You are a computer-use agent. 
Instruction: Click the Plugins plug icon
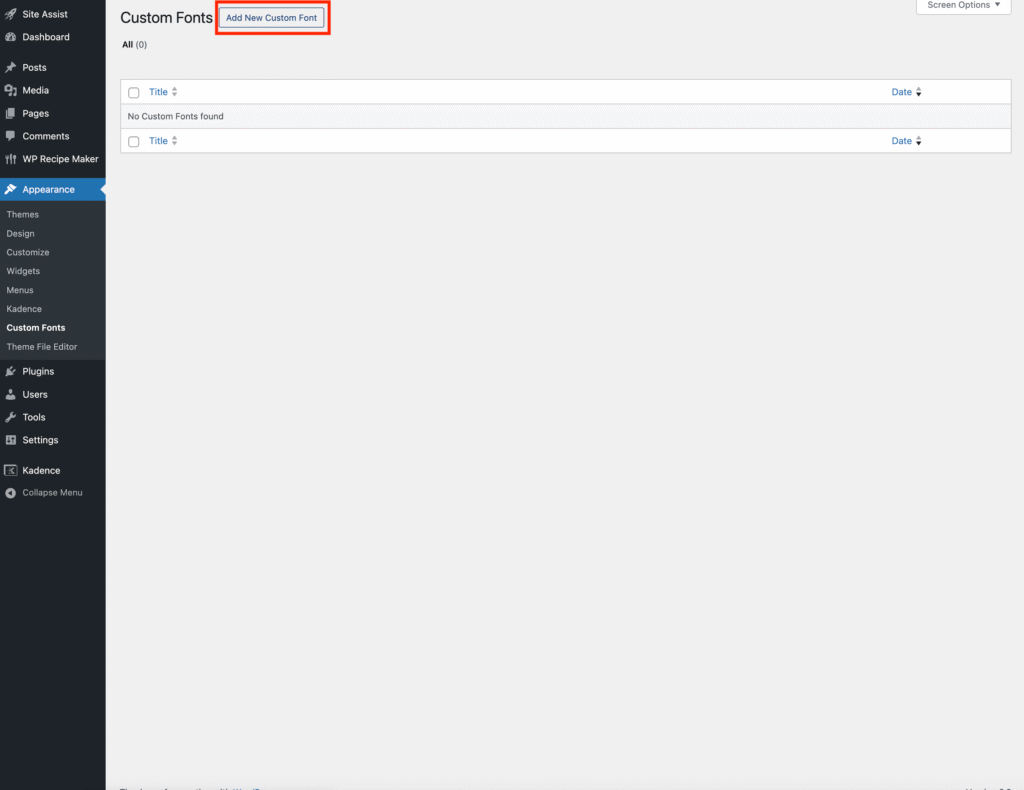pyautogui.click(x=10, y=371)
